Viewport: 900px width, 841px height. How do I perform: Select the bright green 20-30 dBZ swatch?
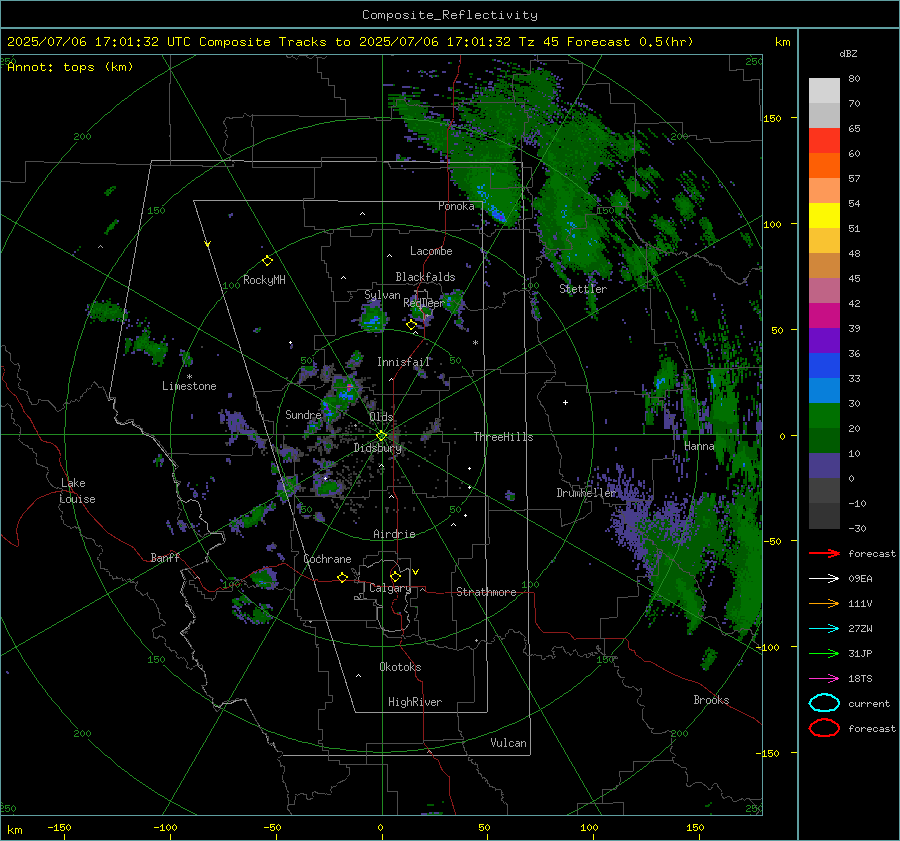tap(824, 416)
